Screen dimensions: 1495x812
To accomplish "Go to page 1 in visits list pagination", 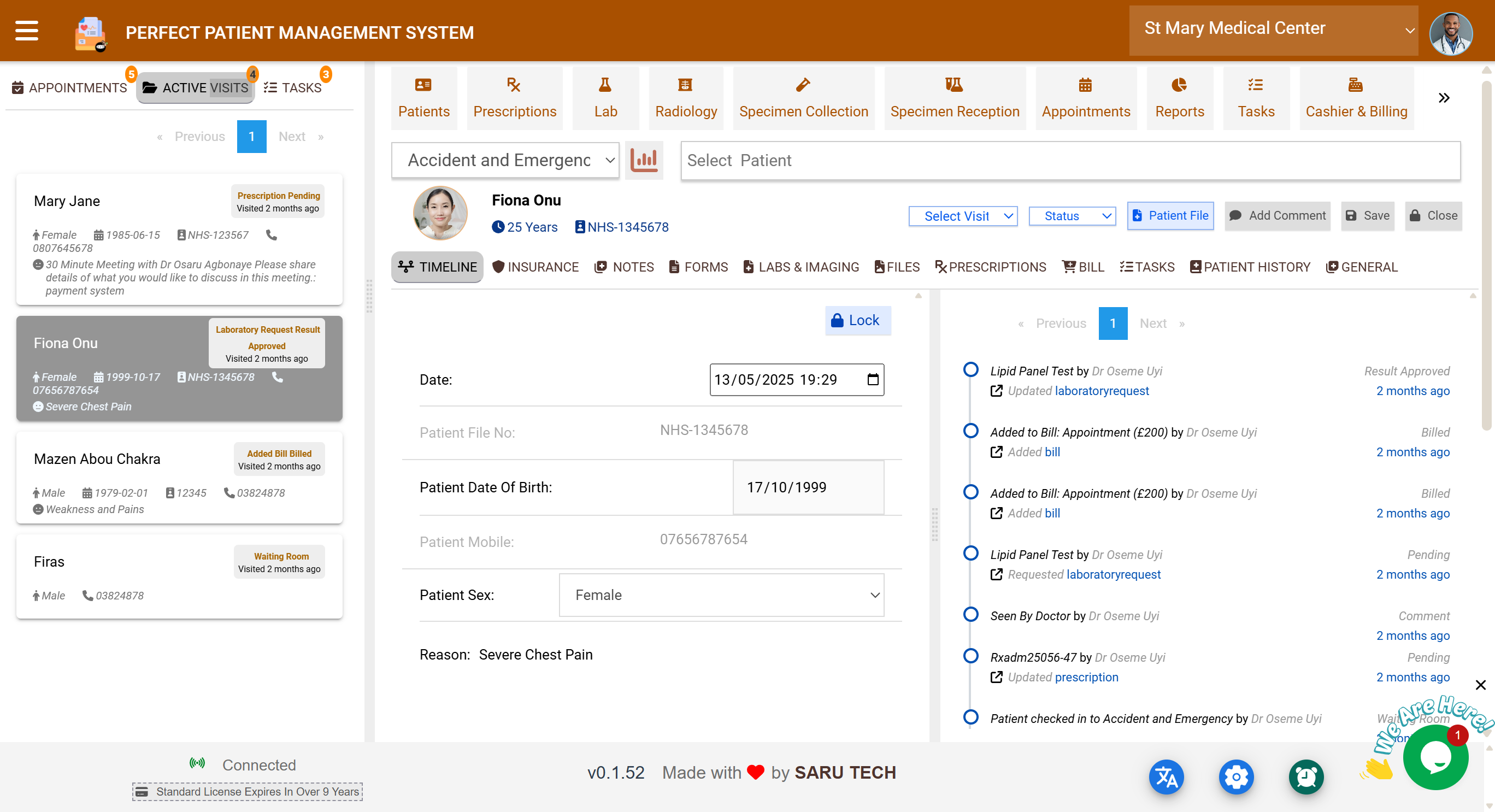I will click(251, 137).
